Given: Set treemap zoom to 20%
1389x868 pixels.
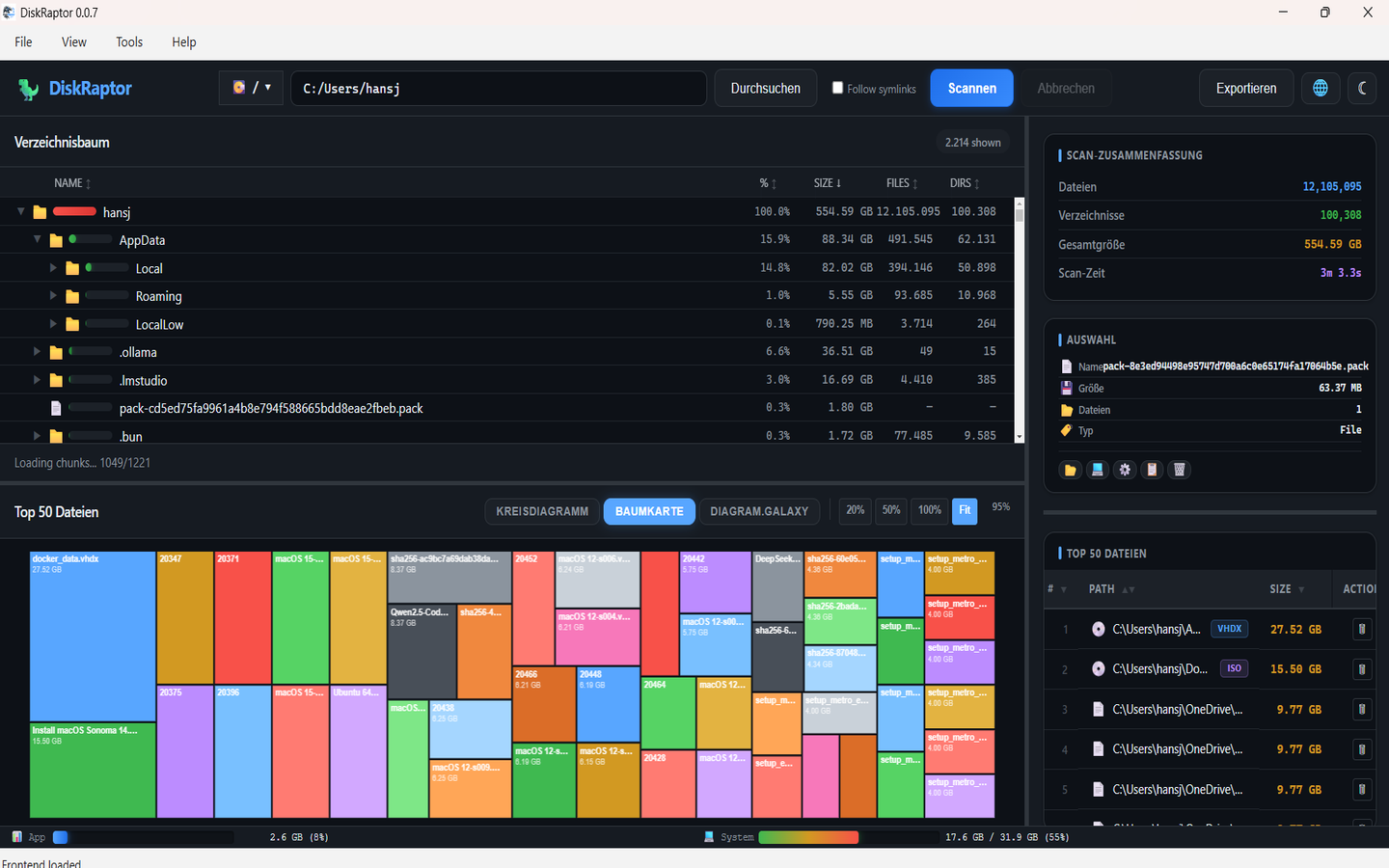Looking at the screenshot, I should (856, 510).
